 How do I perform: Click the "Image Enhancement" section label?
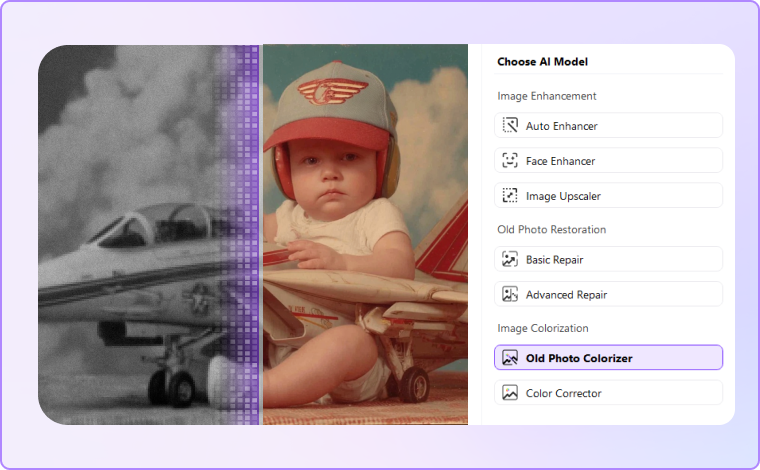coord(547,96)
